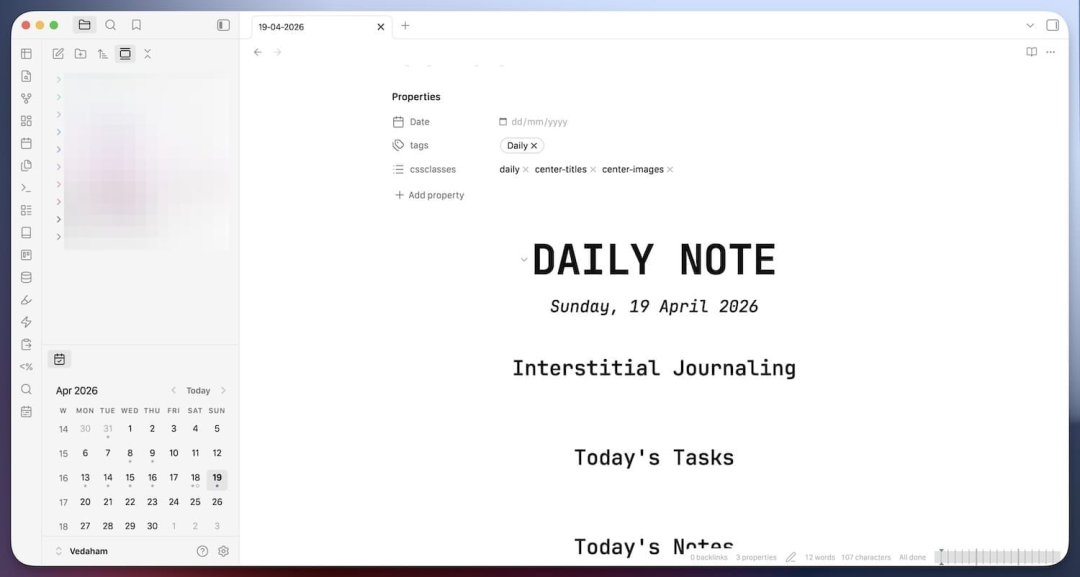Open week 16 number in calendar
Viewport: 1080px width, 577px height.
click(63, 478)
